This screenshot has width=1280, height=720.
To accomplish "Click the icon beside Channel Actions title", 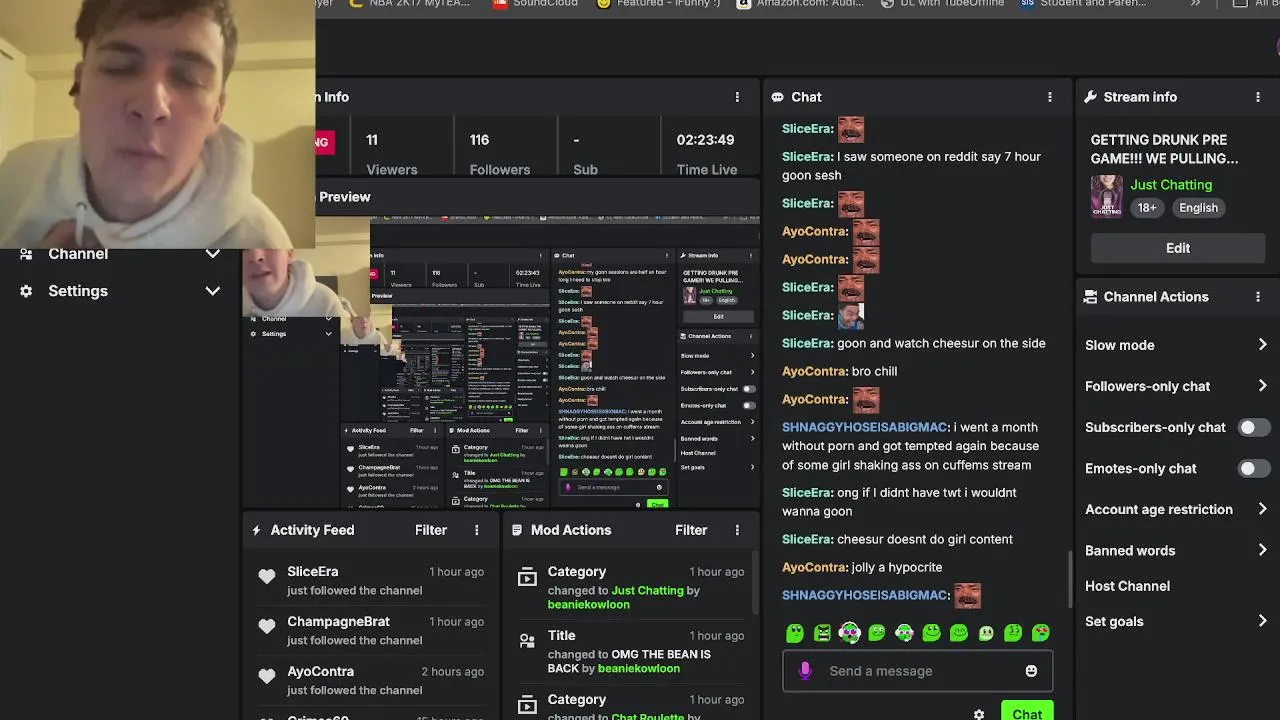I will pyautogui.click(x=1091, y=297).
